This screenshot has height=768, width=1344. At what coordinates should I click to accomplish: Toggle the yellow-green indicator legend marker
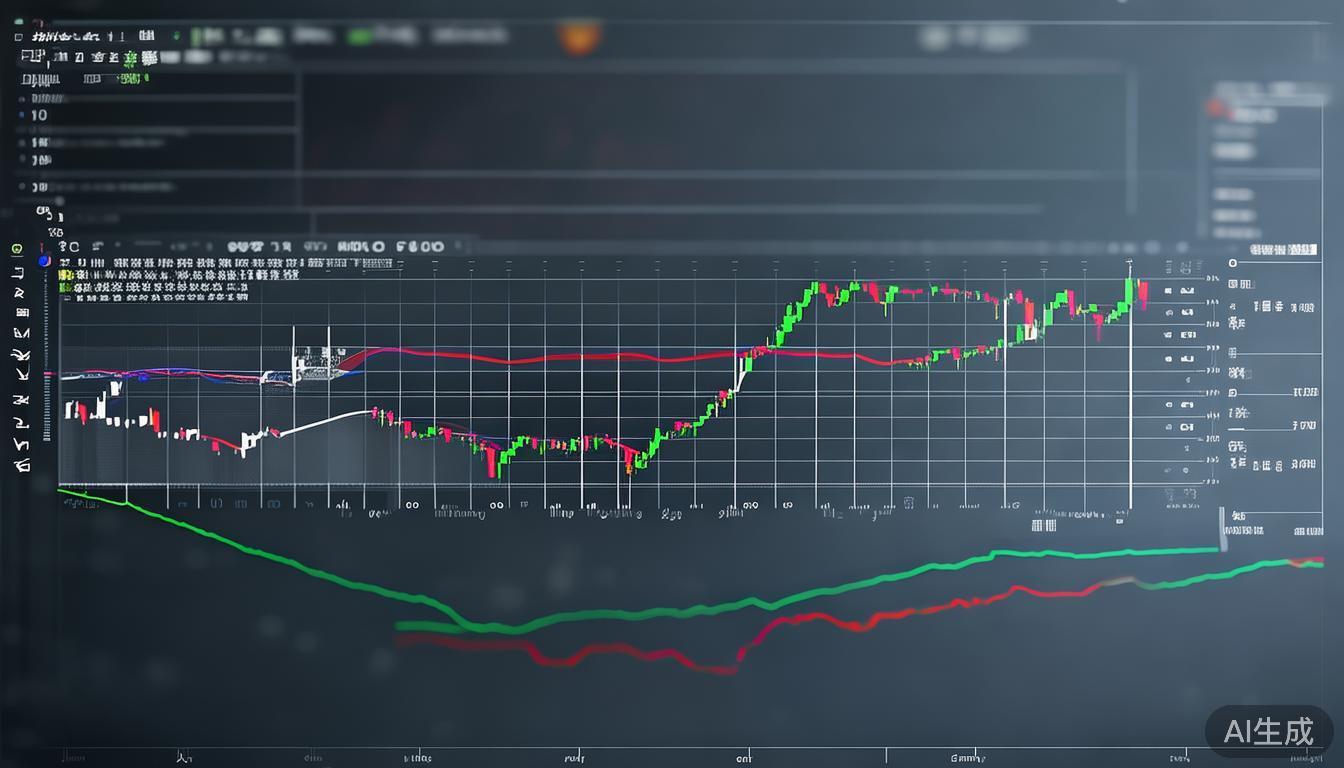coord(65,274)
